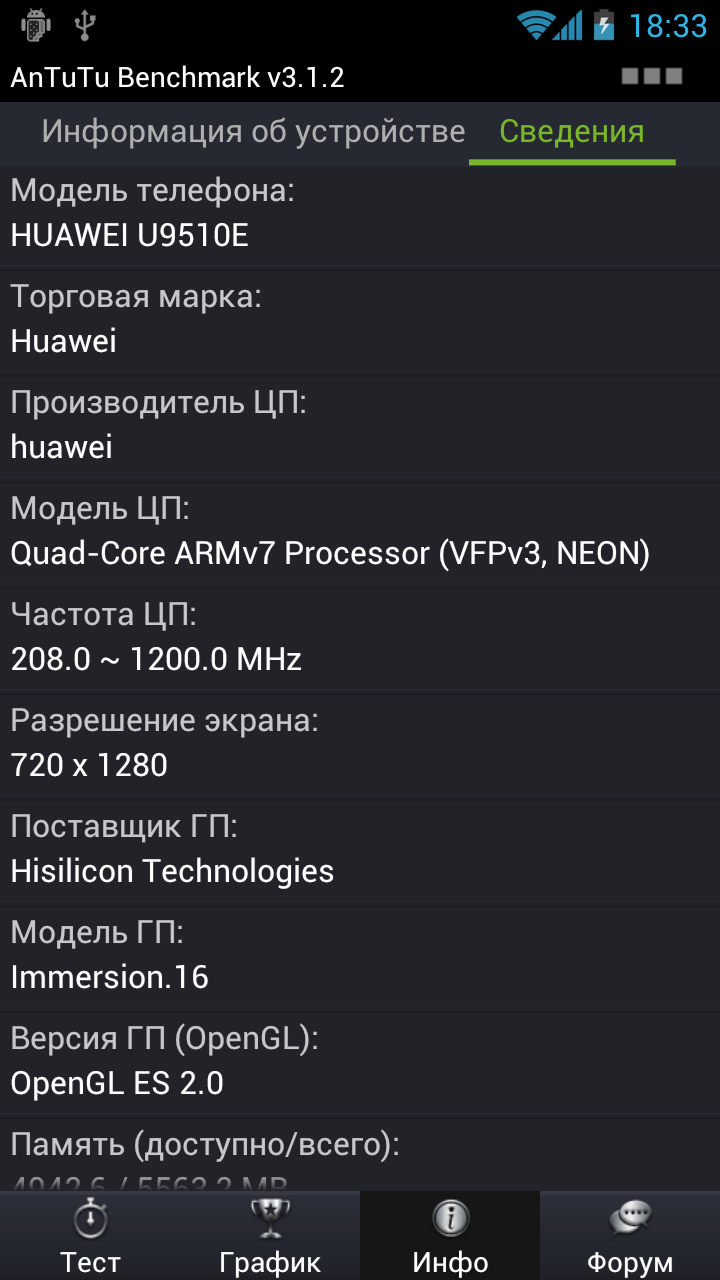Tap the Wi-Fi signal status icon
This screenshot has width=720, height=1280.
coord(536,26)
